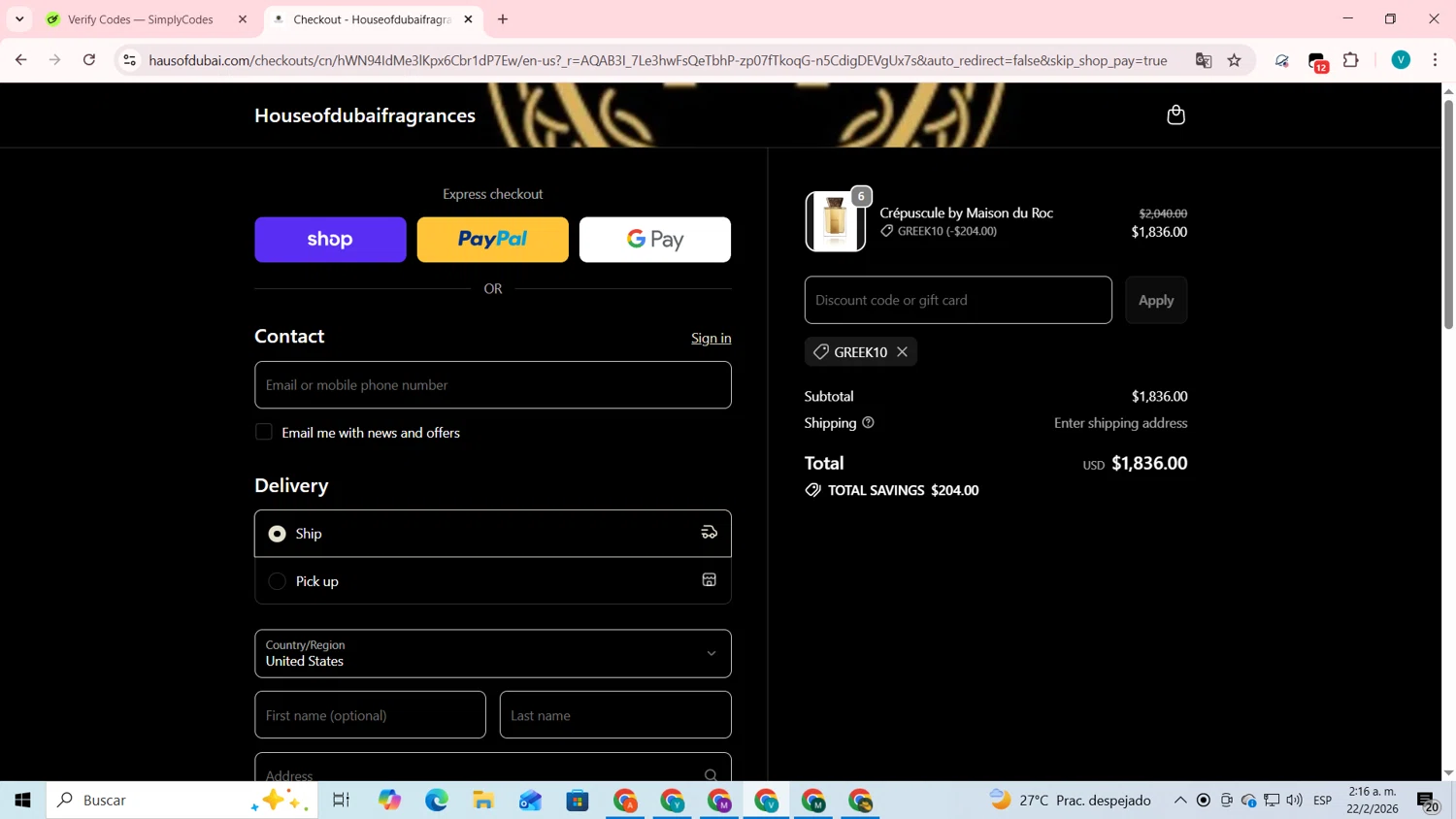This screenshot has width=1456, height=819.
Task: Pay with PayPal express button
Action: click(493, 240)
